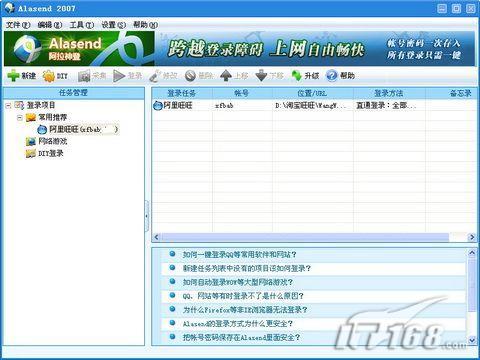Open the blue question-mark 帮助 icon
This screenshot has width=480, height=360.
[332, 76]
